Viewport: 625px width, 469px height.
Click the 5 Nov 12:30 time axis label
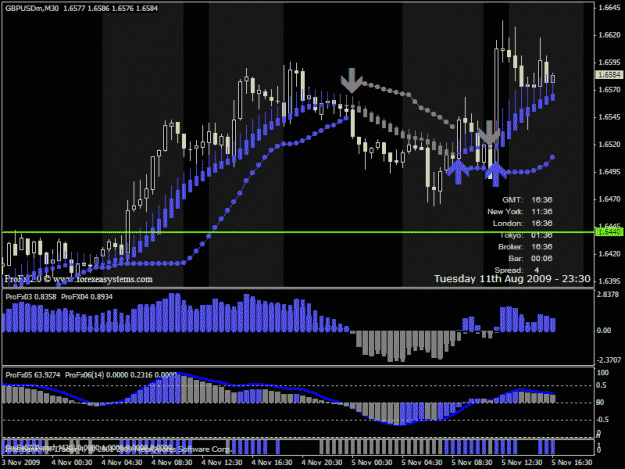[522, 463]
